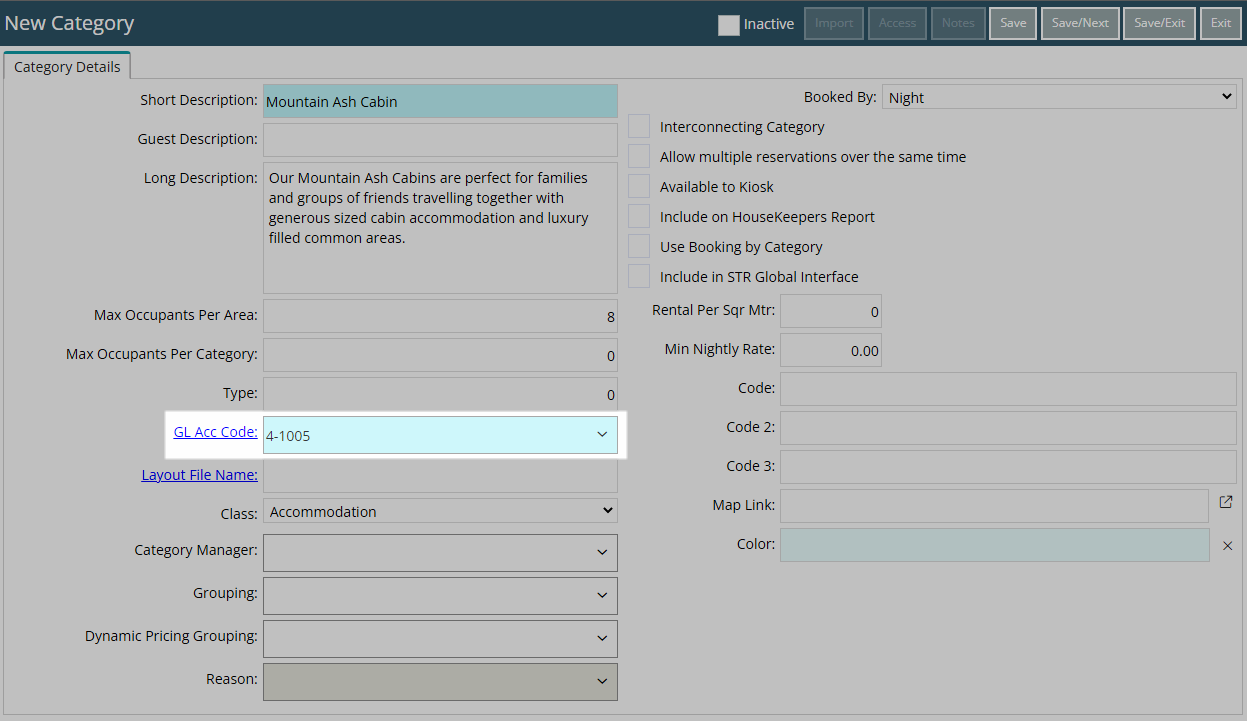This screenshot has height=721, width=1247.
Task: Click the Guest Description field
Action: click(x=440, y=140)
